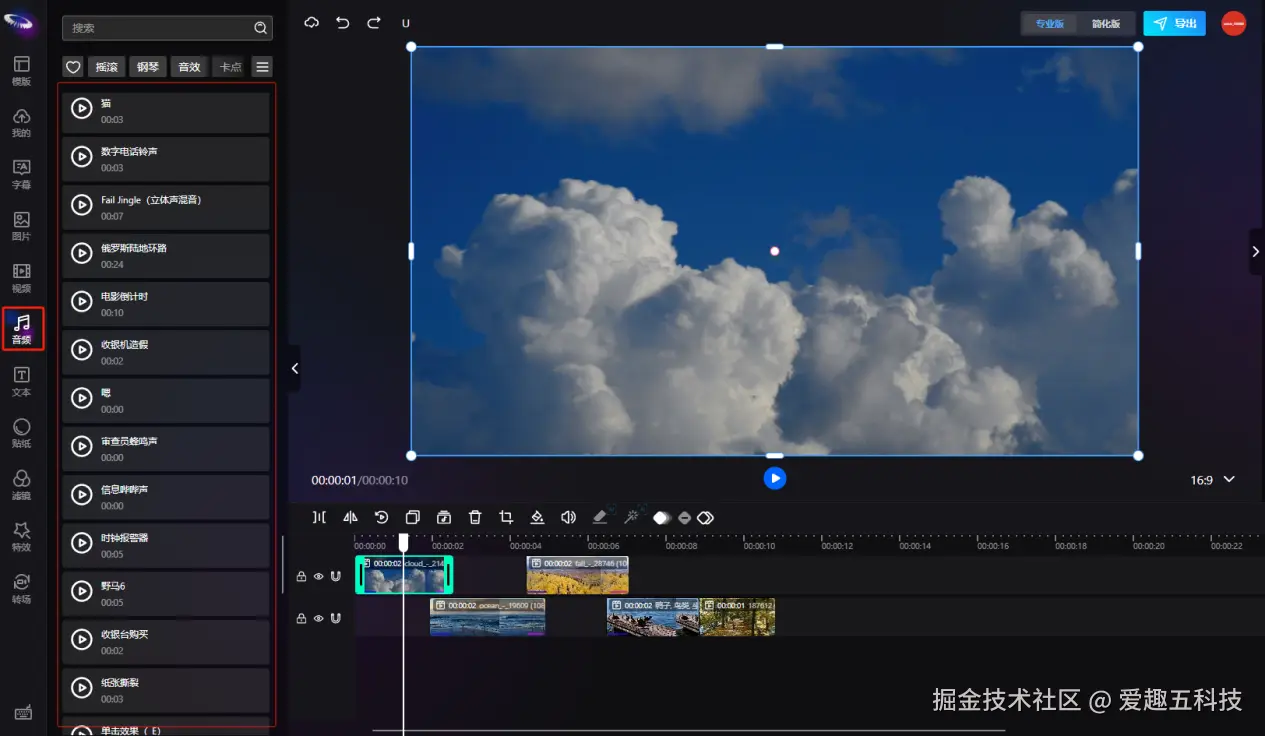Click the volume speaker icon in toolbar
This screenshot has width=1265, height=736.
568,517
